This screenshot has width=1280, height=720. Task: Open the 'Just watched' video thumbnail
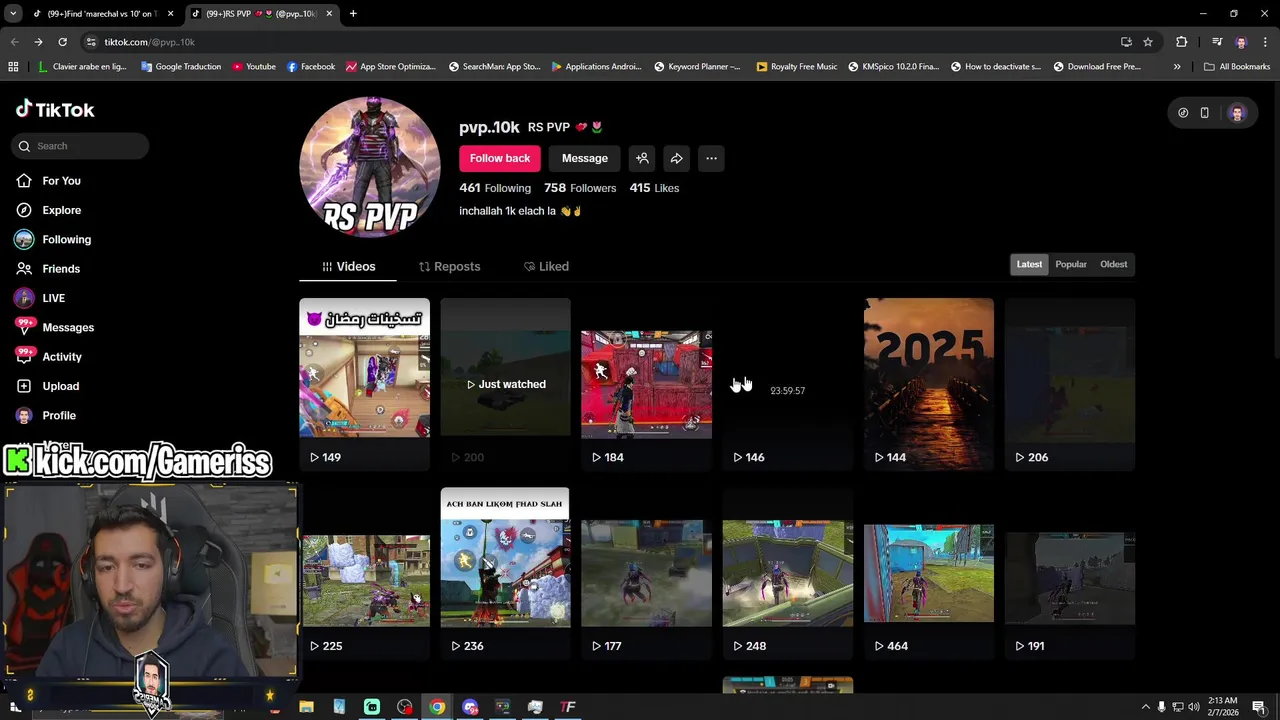(505, 384)
